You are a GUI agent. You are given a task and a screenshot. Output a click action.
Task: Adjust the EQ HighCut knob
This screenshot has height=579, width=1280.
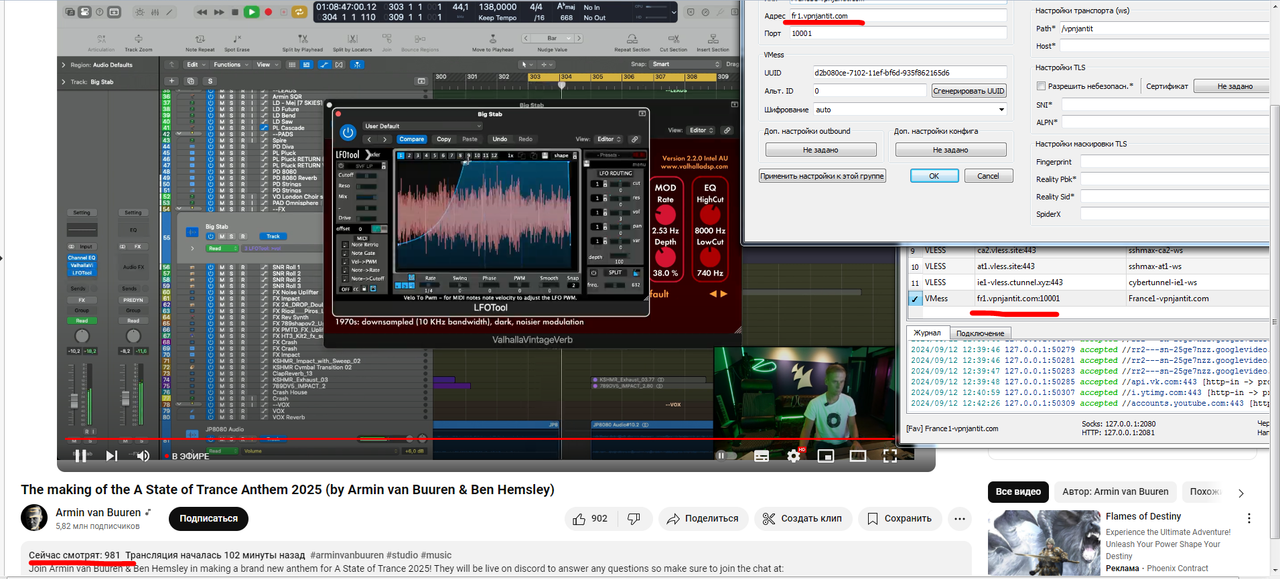(710, 215)
